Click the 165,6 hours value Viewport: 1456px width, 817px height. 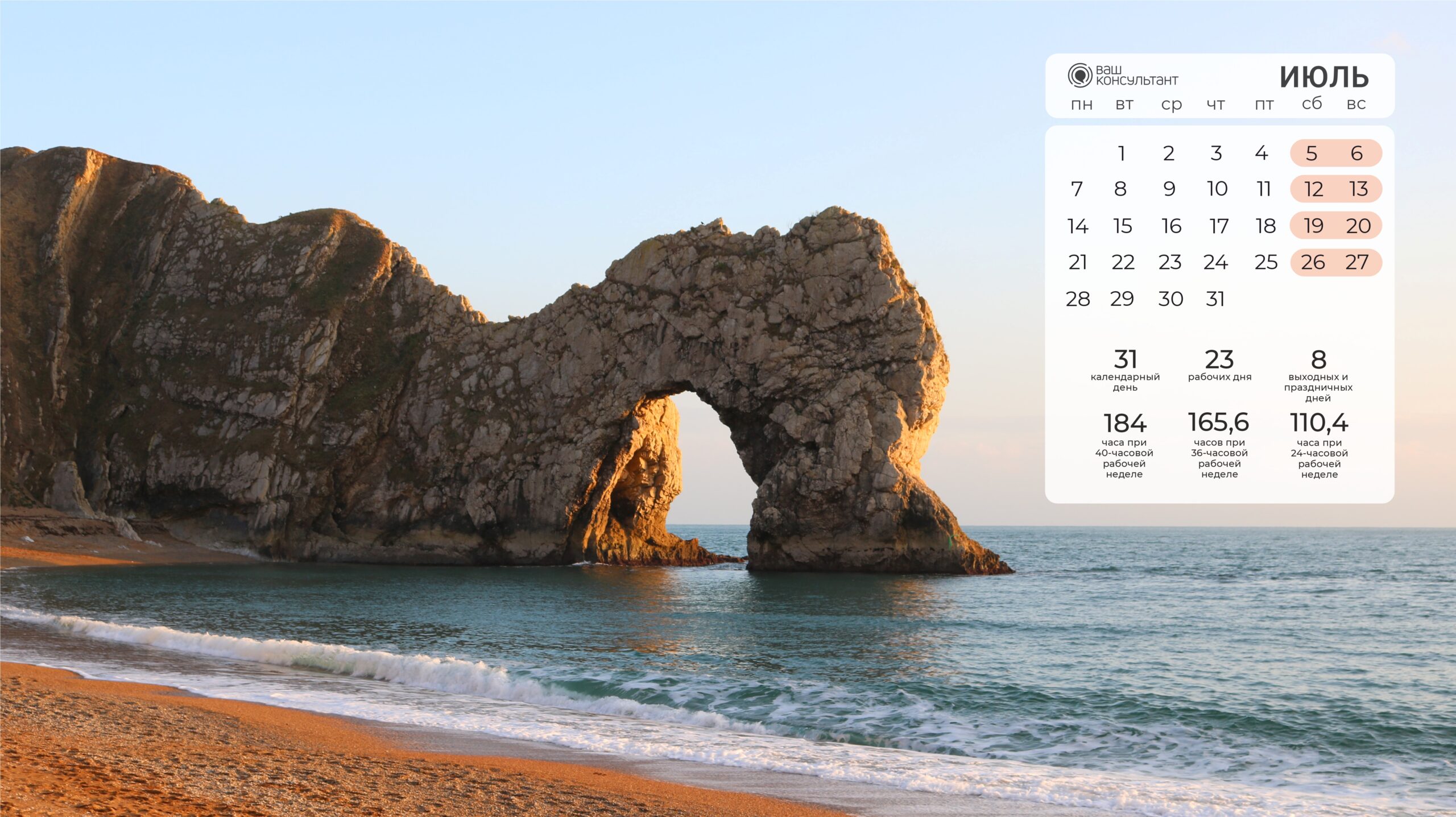1218,423
